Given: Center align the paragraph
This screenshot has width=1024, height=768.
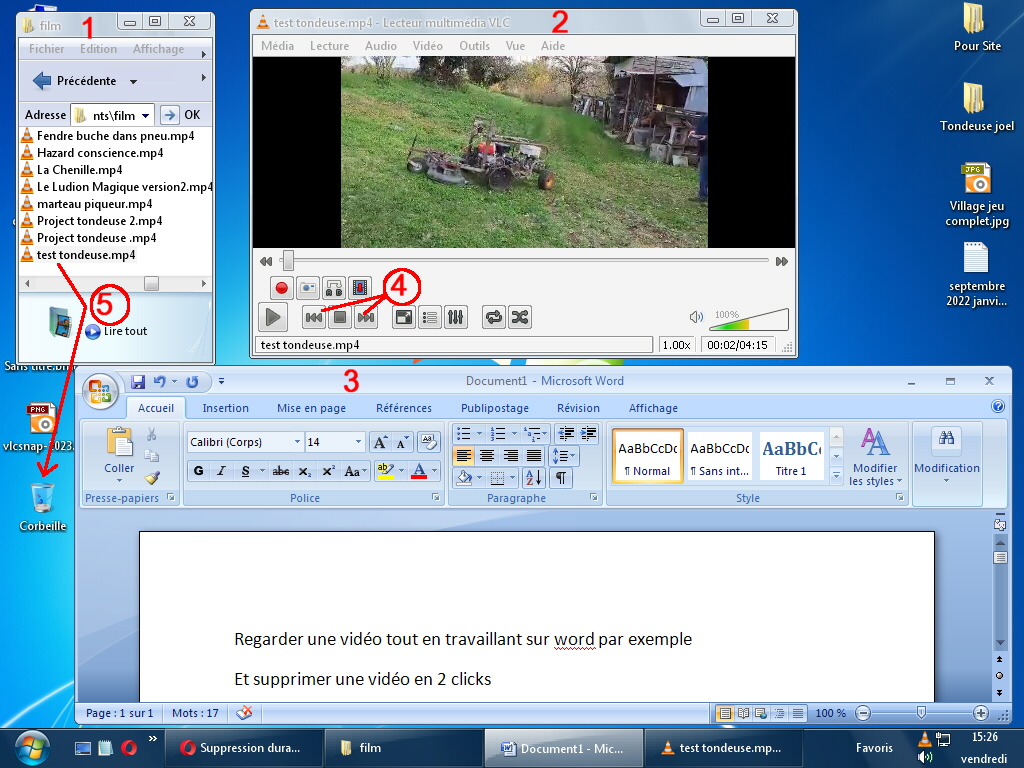Looking at the screenshot, I should pyautogui.click(x=487, y=456).
